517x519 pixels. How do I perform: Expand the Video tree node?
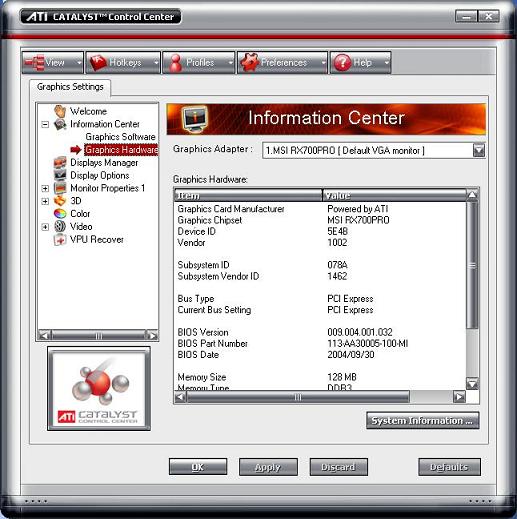click(45, 227)
